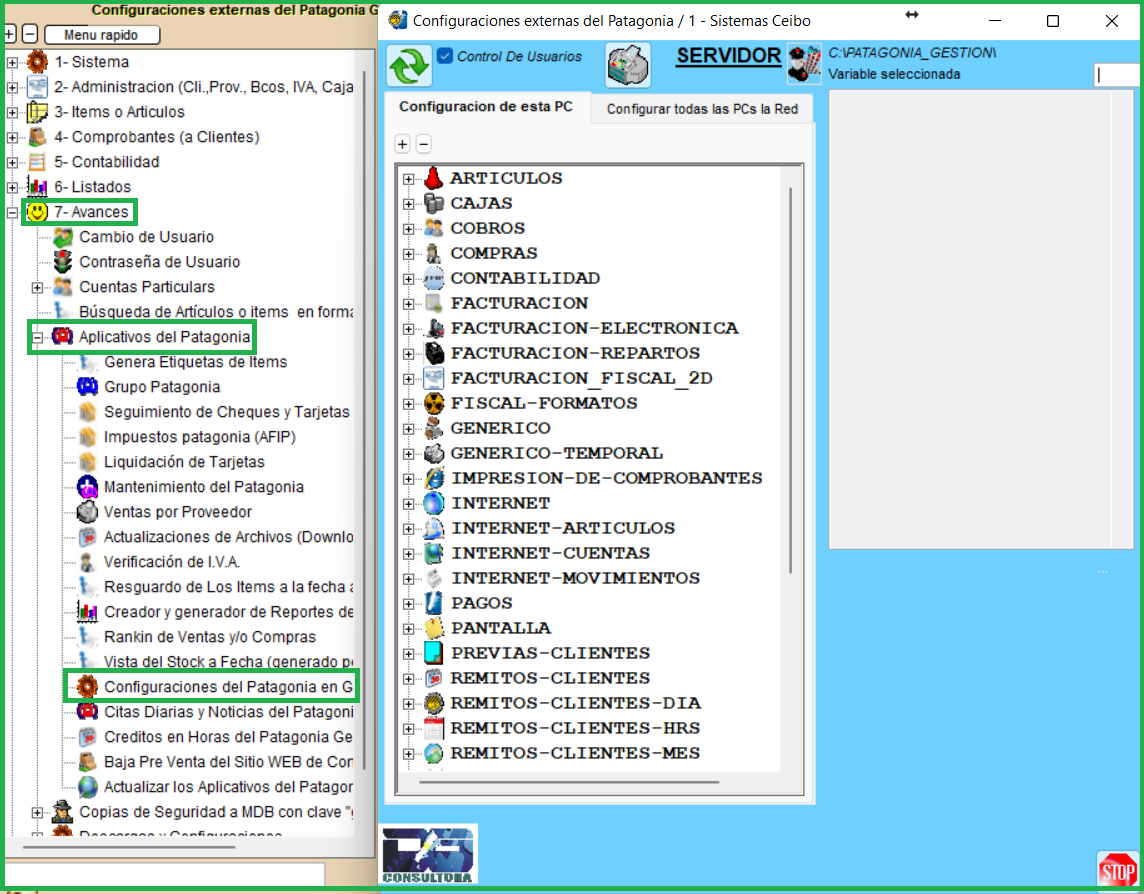The width and height of the screenshot is (1144, 894).
Task: Click the SERVIDOR link
Action: 728,55
